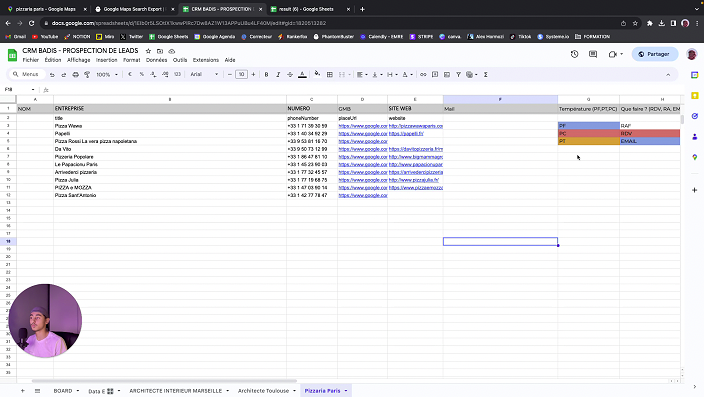Increase font size with plus button
Screen dimensions: 704x397
click(253, 75)
